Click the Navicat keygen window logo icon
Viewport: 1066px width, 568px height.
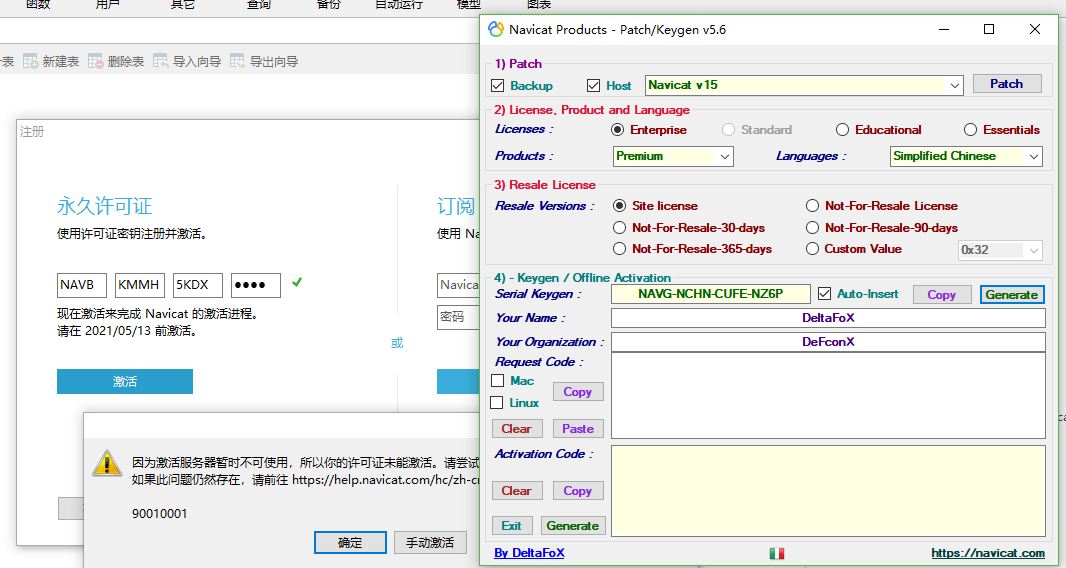click(x=496, y=29)
